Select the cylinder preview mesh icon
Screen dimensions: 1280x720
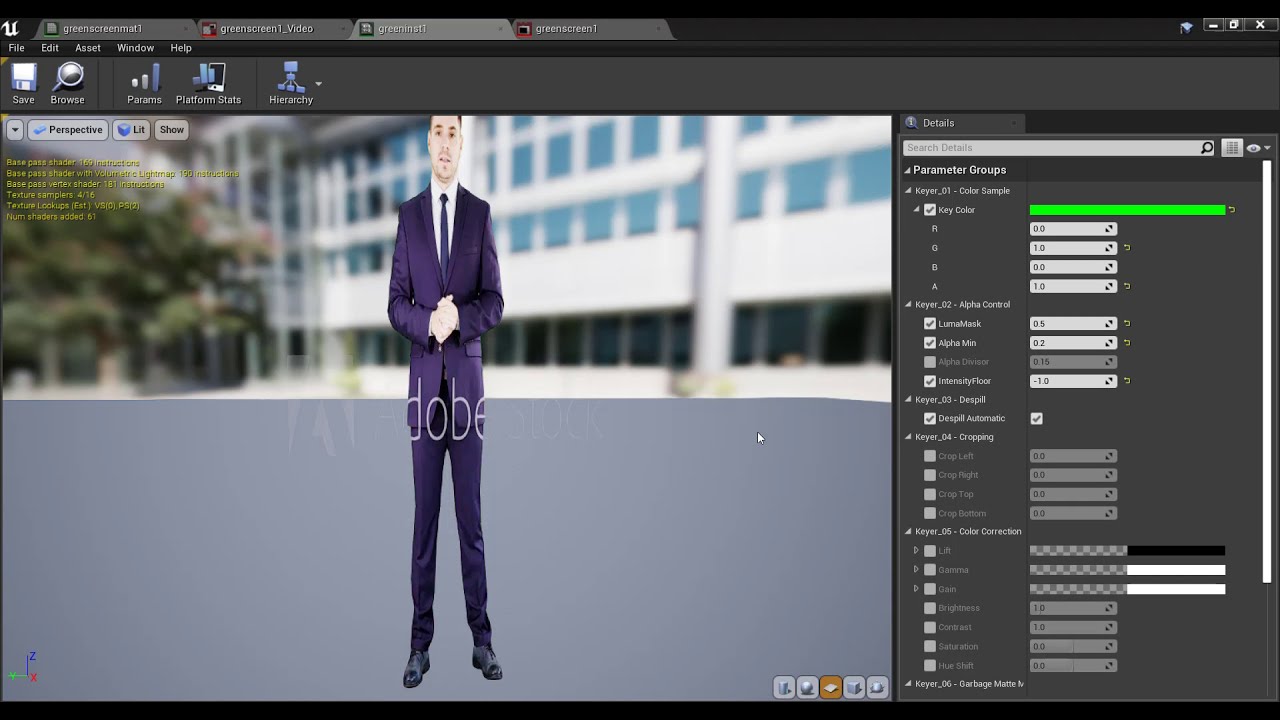coord(785,687)
